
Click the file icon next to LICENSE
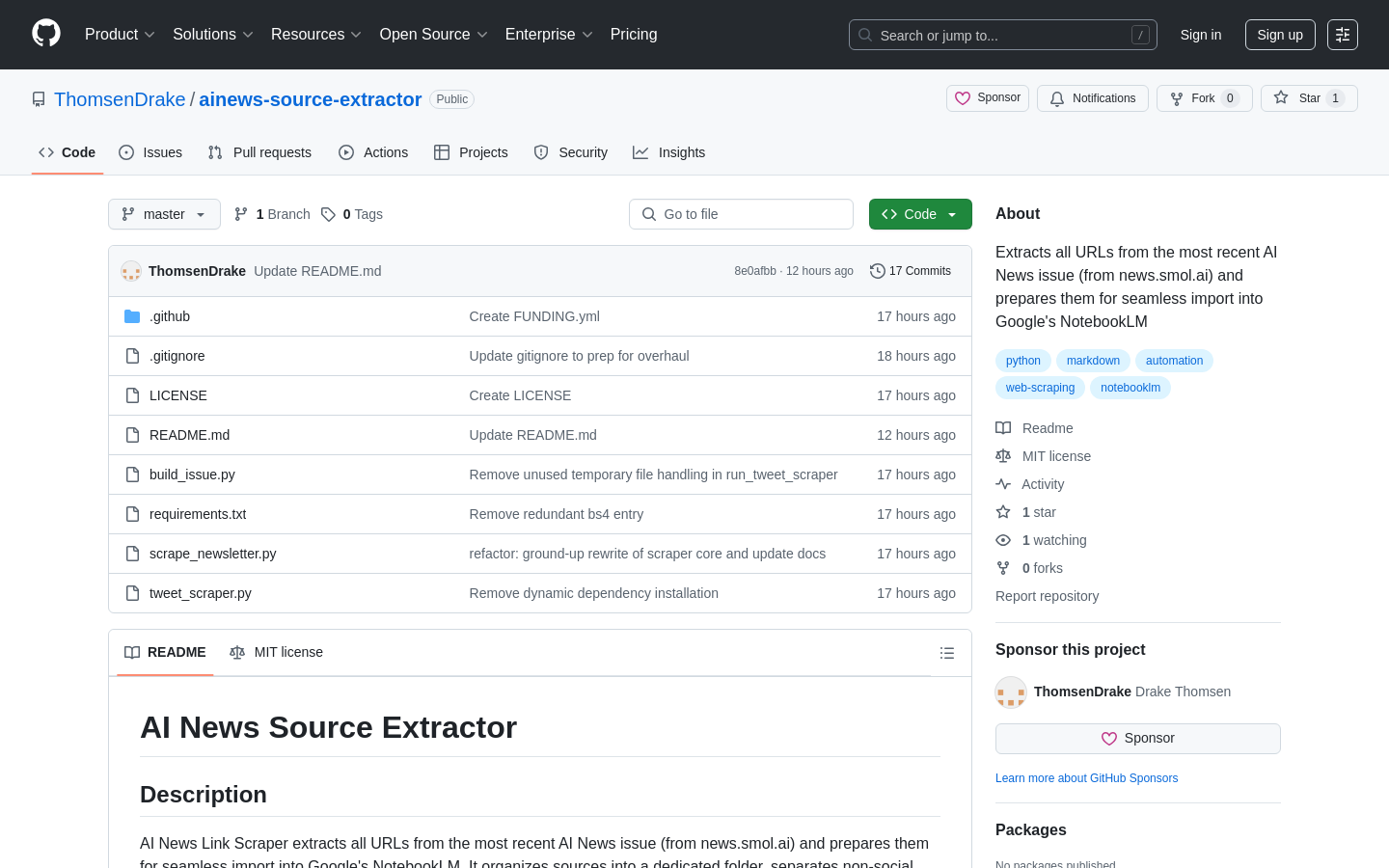[132, 395]
